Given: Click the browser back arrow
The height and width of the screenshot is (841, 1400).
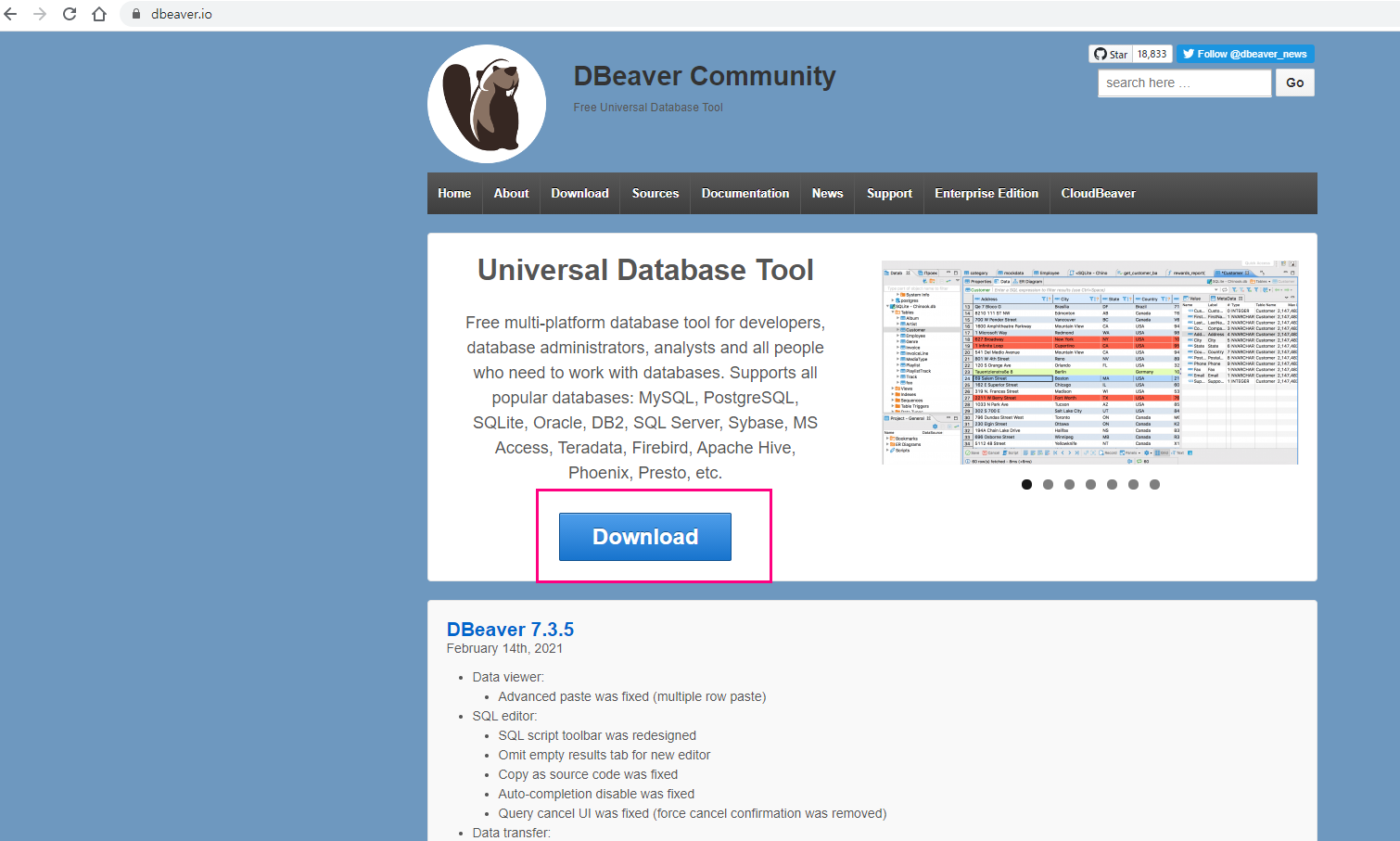Looking at the screenshot, I should click(11, 14).
